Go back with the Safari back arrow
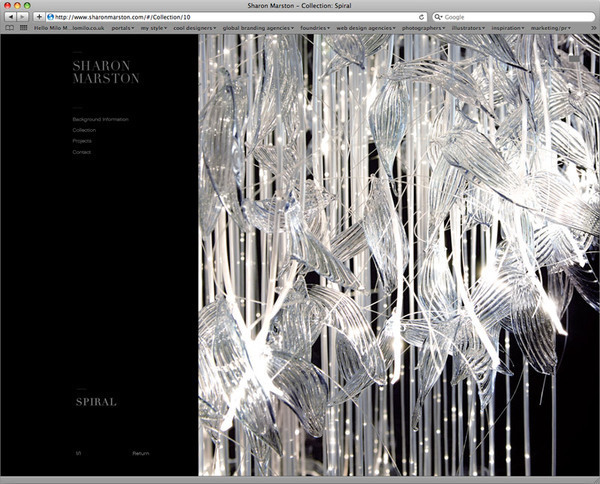Image resolution: width=600 pixels, height=484 pixels. tap(10, 17)
